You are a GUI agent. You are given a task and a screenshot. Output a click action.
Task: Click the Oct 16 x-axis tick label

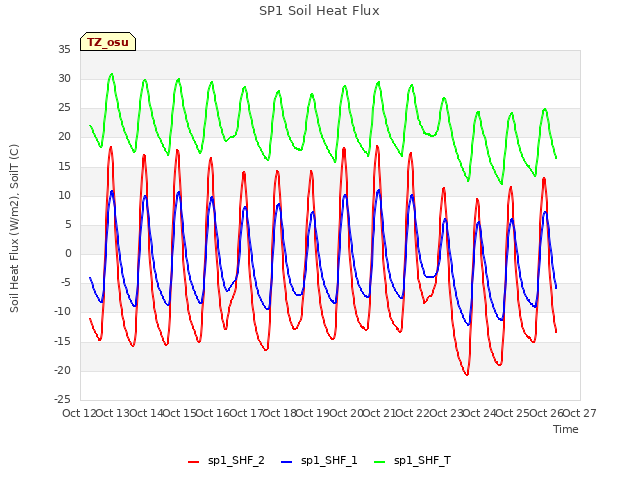pos(213,413)
